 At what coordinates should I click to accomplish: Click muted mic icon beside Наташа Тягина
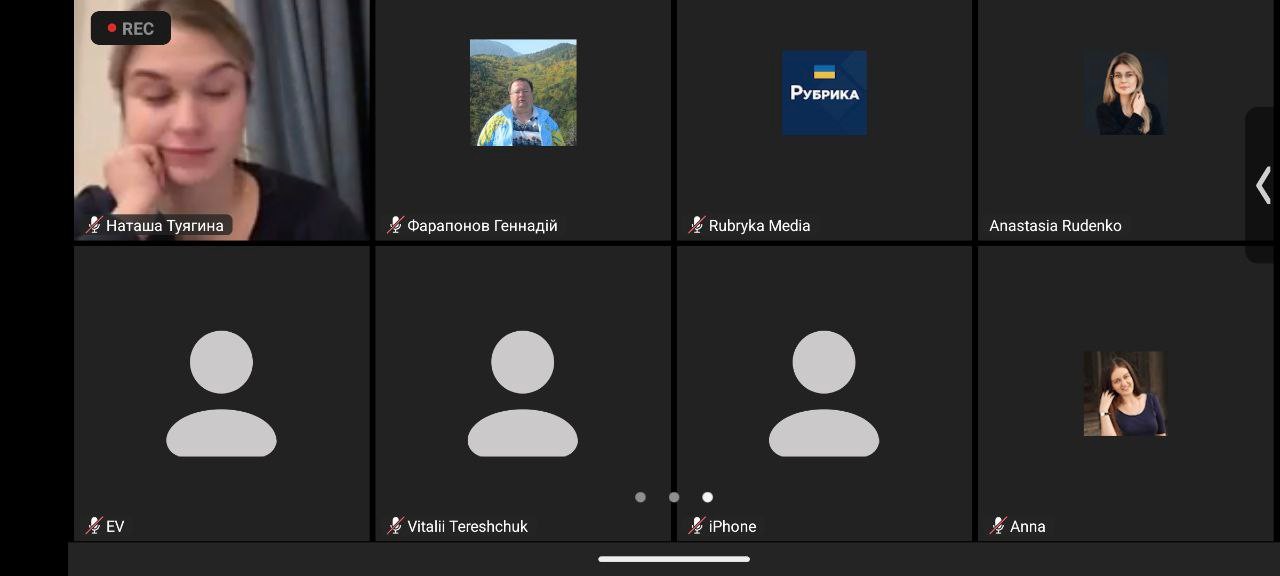click(94, 225)
